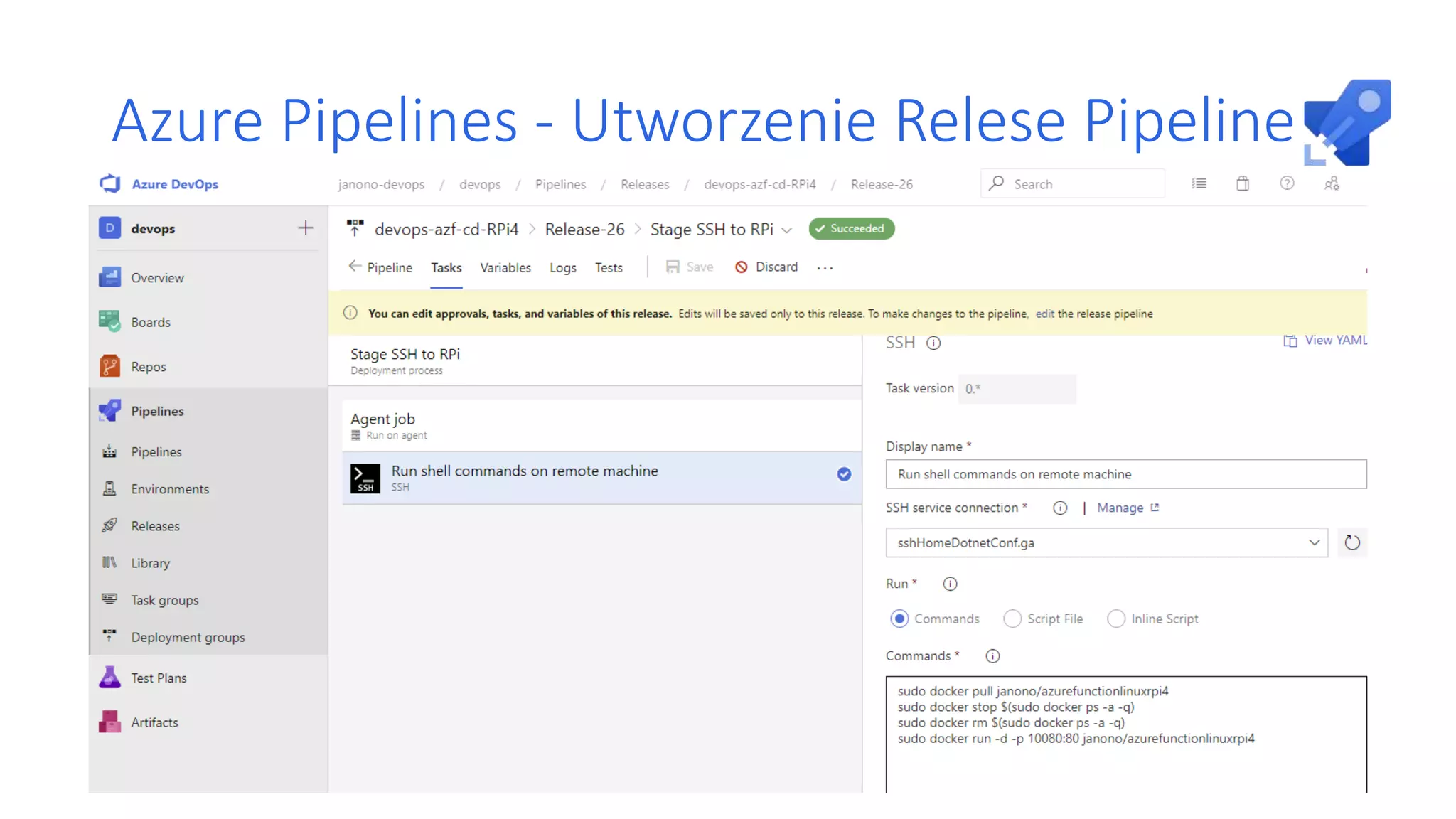
Task: Click info icon next to Run label
Action: tap(950, 584)
